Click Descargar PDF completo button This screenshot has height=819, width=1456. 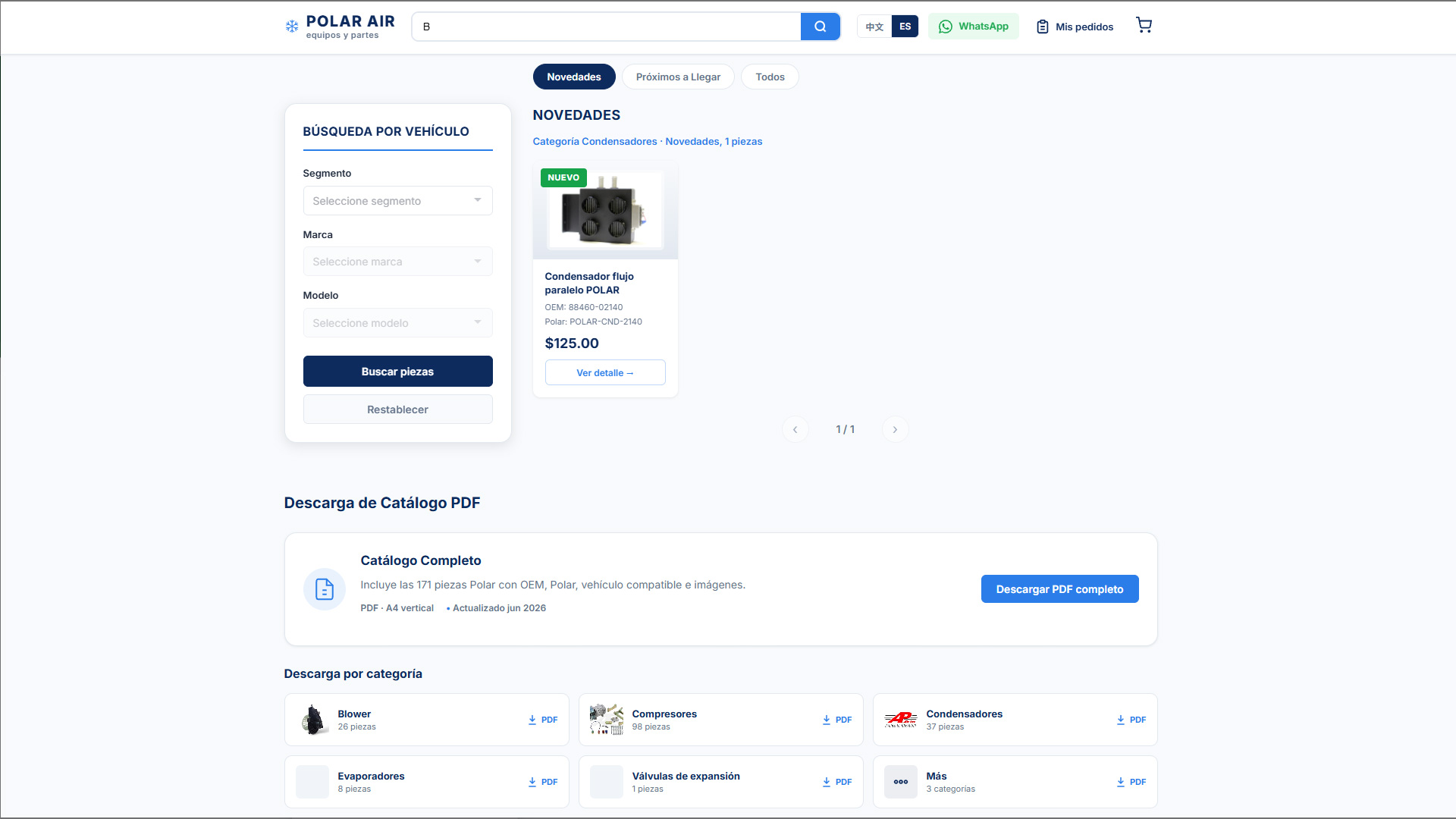point(1059,589)
